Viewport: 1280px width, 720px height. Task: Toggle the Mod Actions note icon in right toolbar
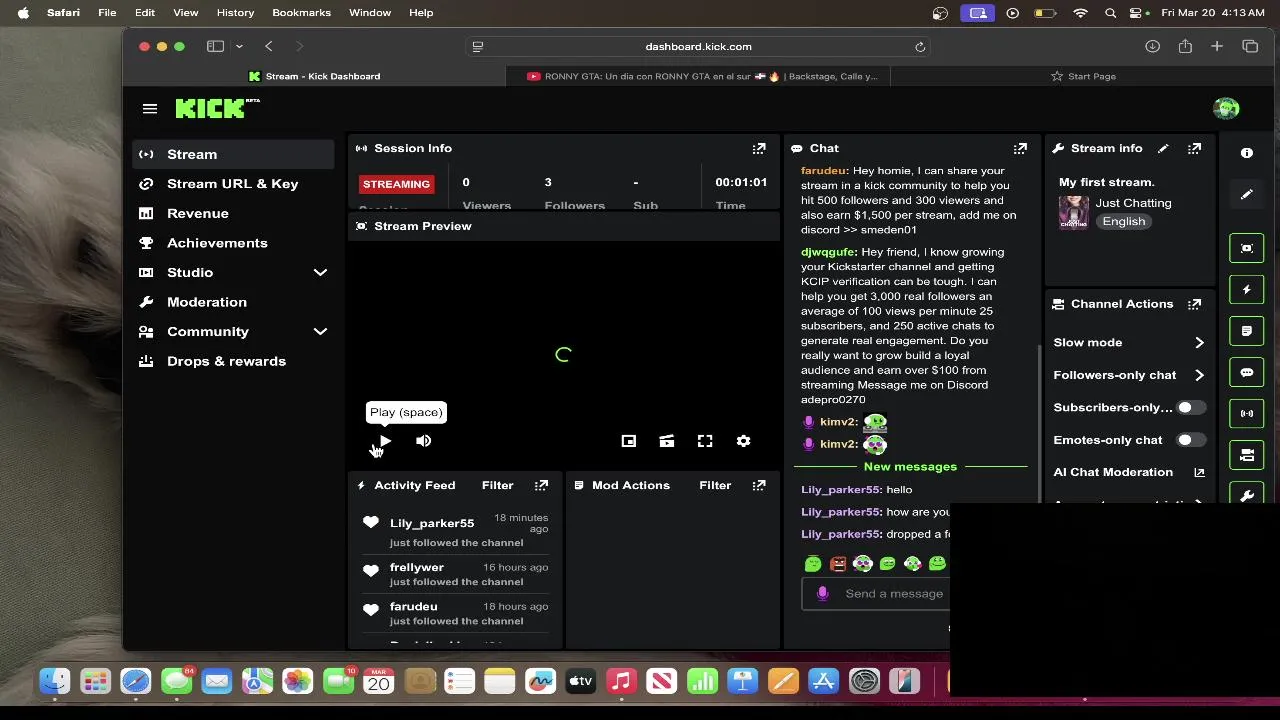(1247, 331)
